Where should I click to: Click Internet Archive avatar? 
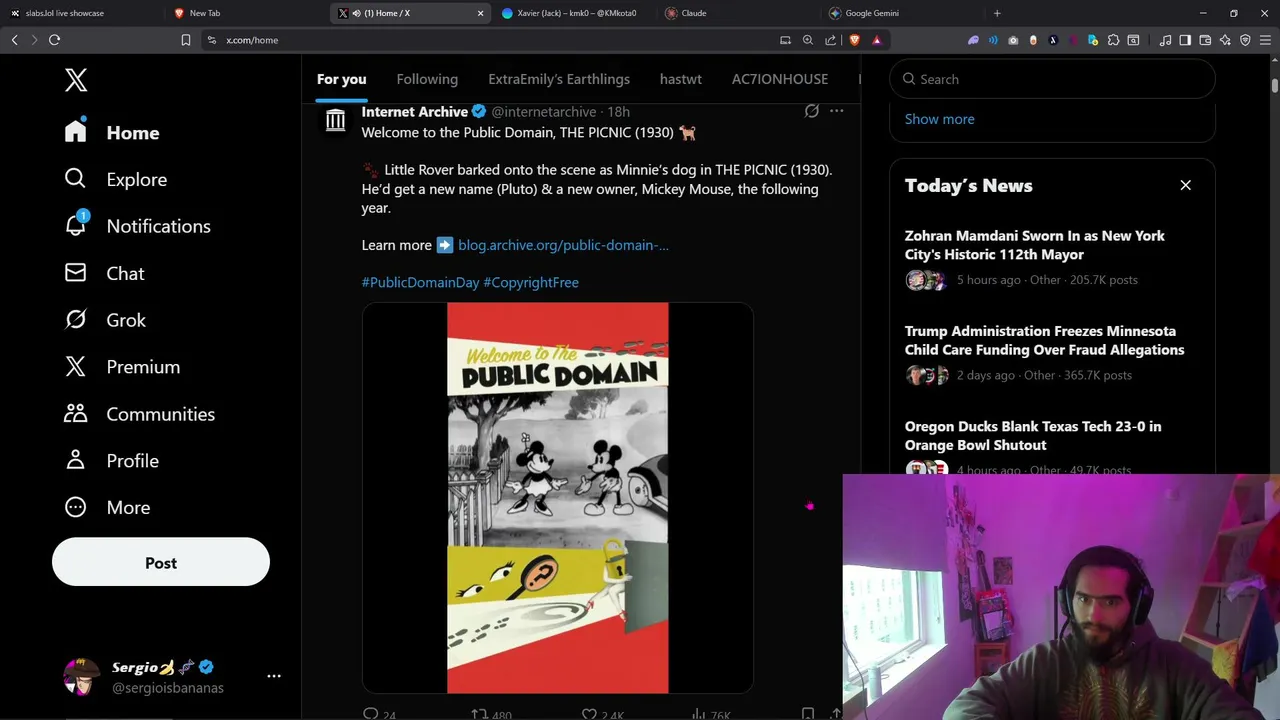click(335, 121)
